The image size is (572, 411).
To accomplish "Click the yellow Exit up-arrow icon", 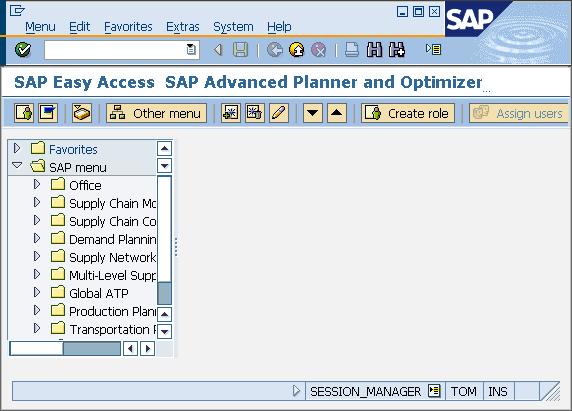I will point(297,50).
